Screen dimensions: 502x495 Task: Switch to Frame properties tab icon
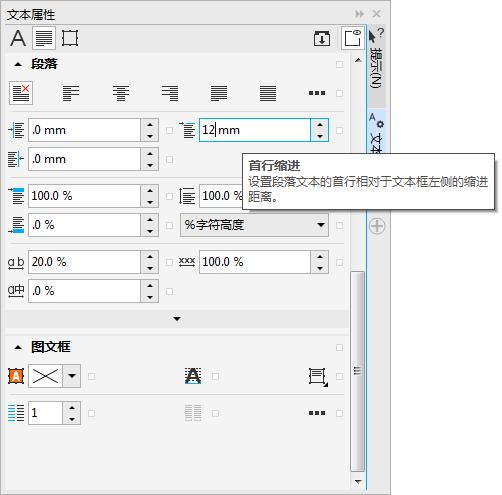70,38
